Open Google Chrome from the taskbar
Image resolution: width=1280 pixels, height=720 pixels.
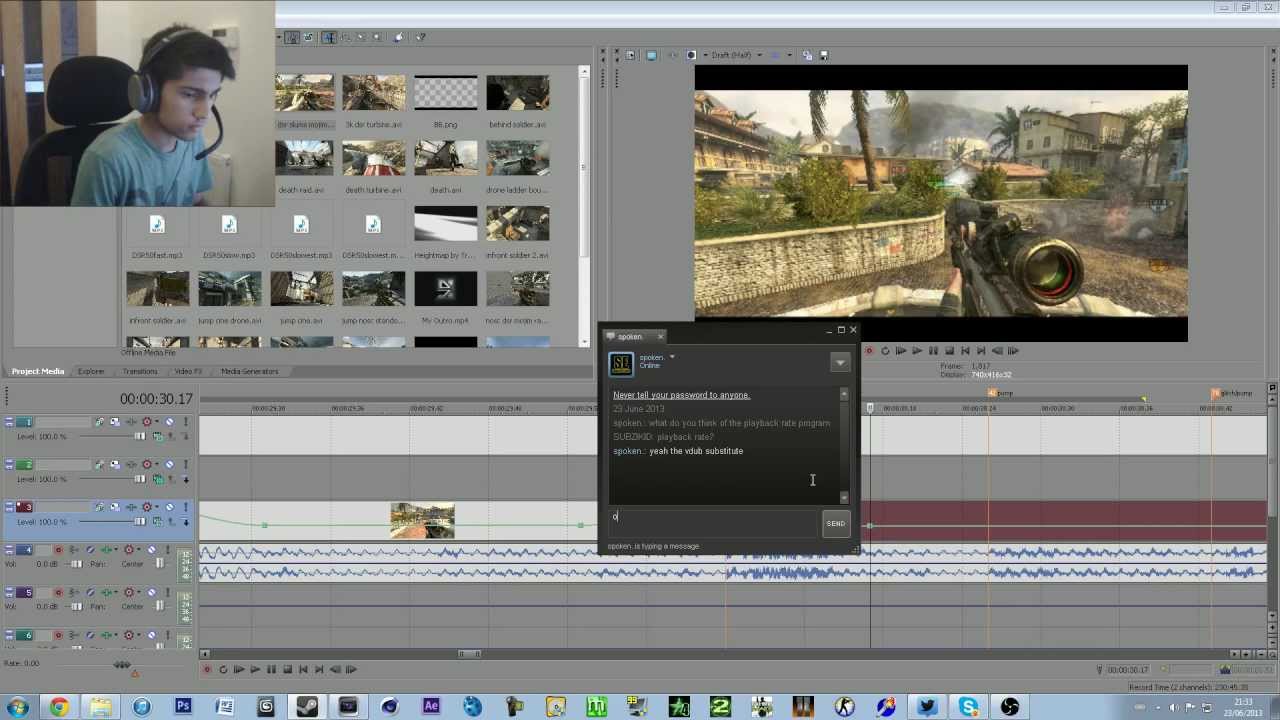(x=59, y=707)
